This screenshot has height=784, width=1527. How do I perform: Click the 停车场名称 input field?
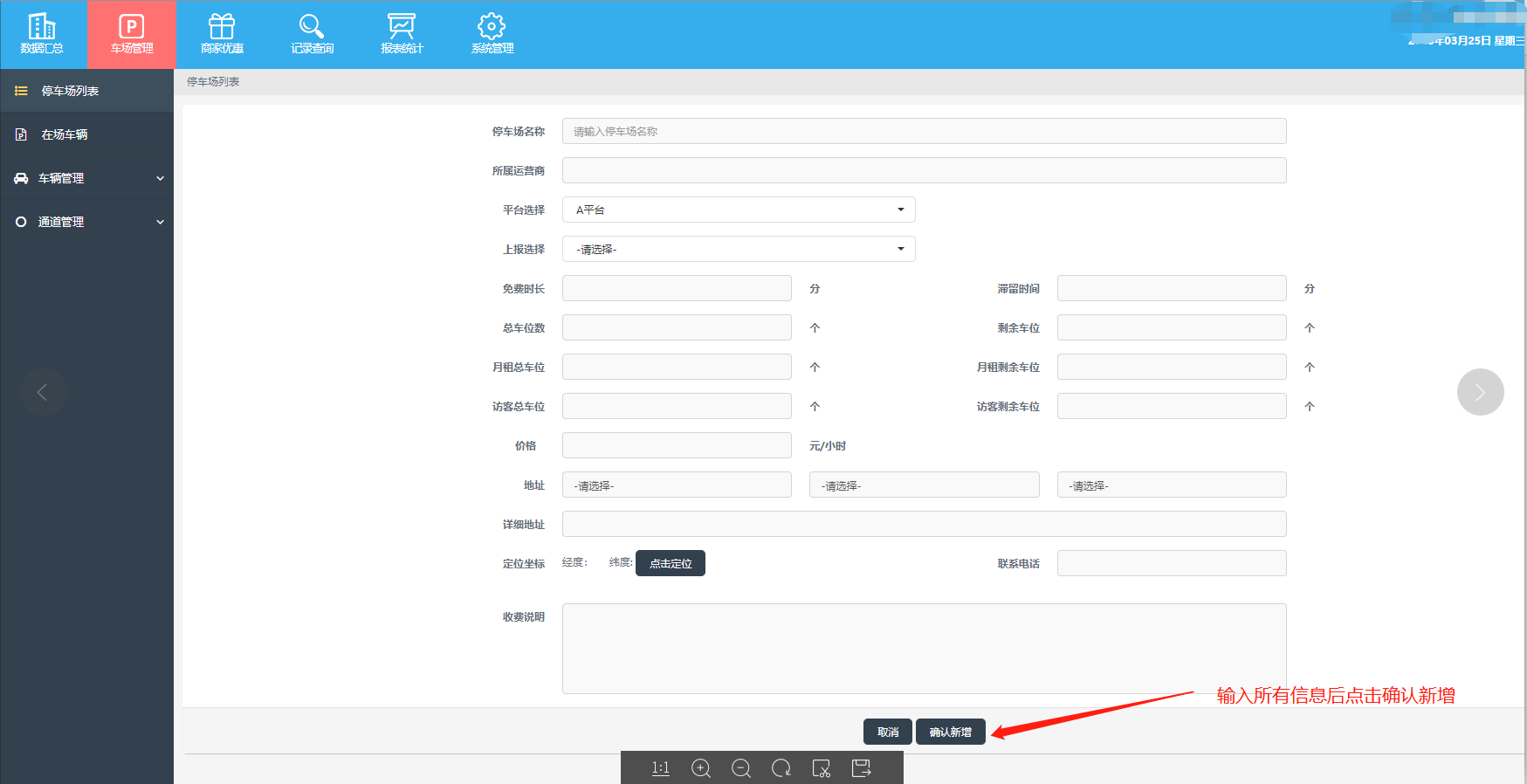pyautogui.click(x=924, y=131)
